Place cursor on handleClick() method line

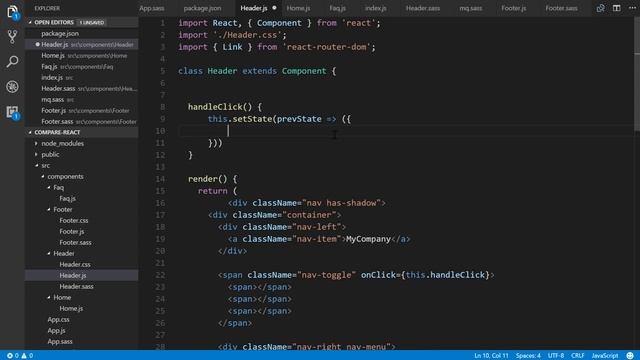point(225,107)
